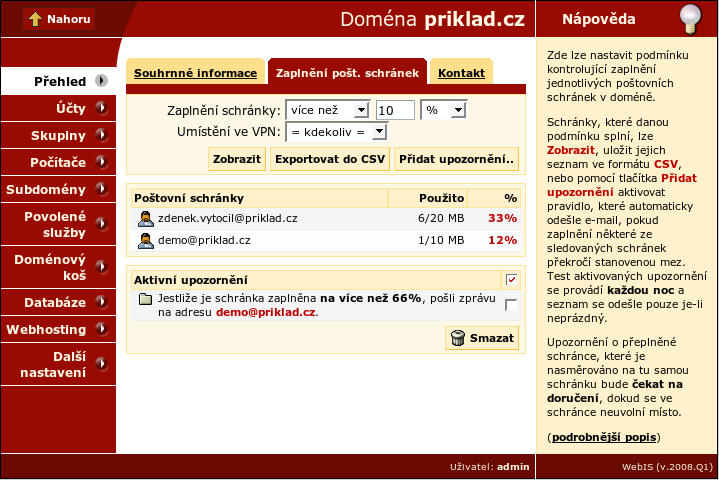Click the 1/10 MB usage cell
The height and width of the screenshot is (480, 719).
tap(441, 240)
